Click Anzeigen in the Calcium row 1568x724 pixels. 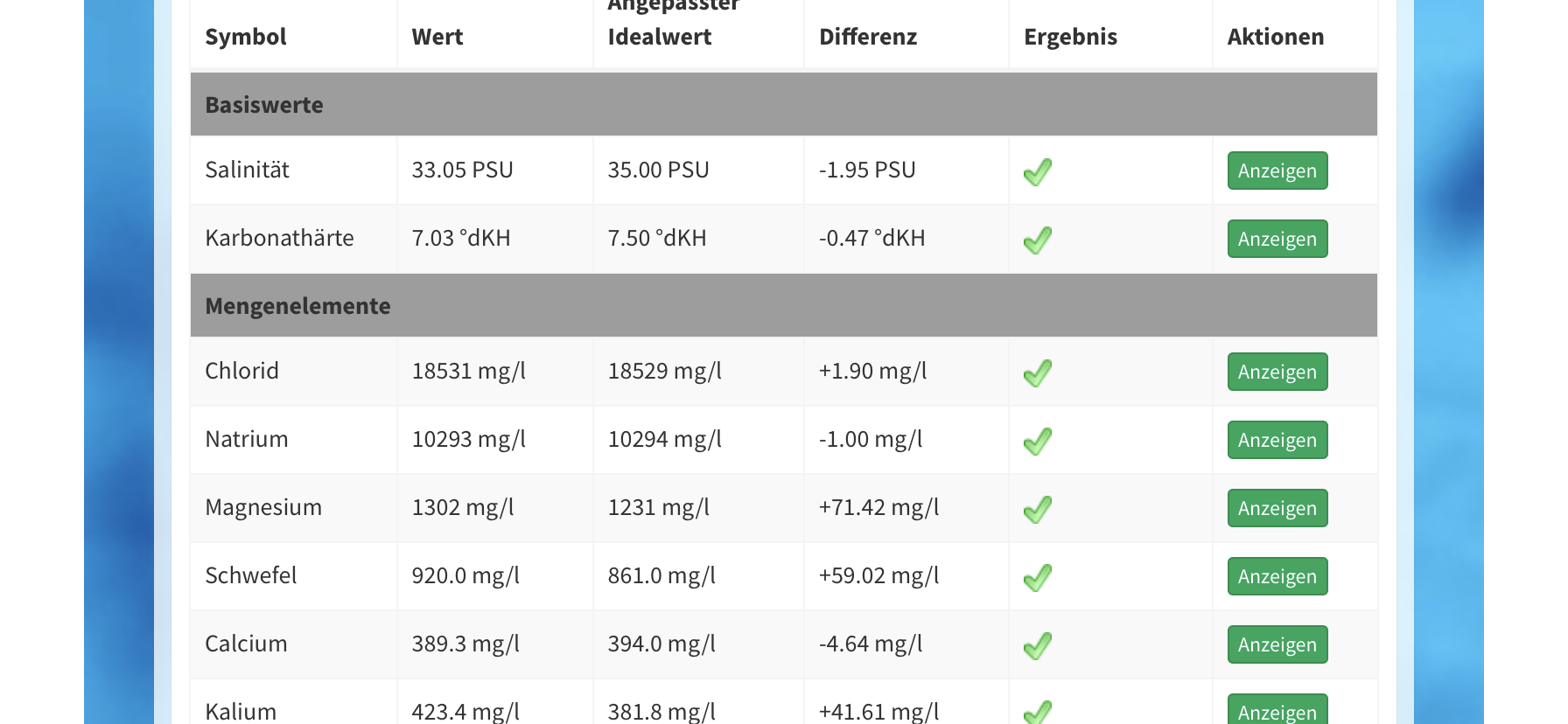pyautogui.click(x=1277, y=644)
